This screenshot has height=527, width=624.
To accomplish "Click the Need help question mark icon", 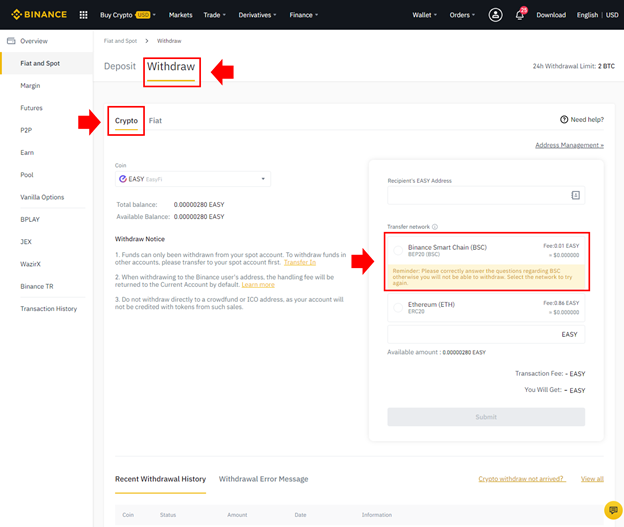I will (x=564, y=119).
